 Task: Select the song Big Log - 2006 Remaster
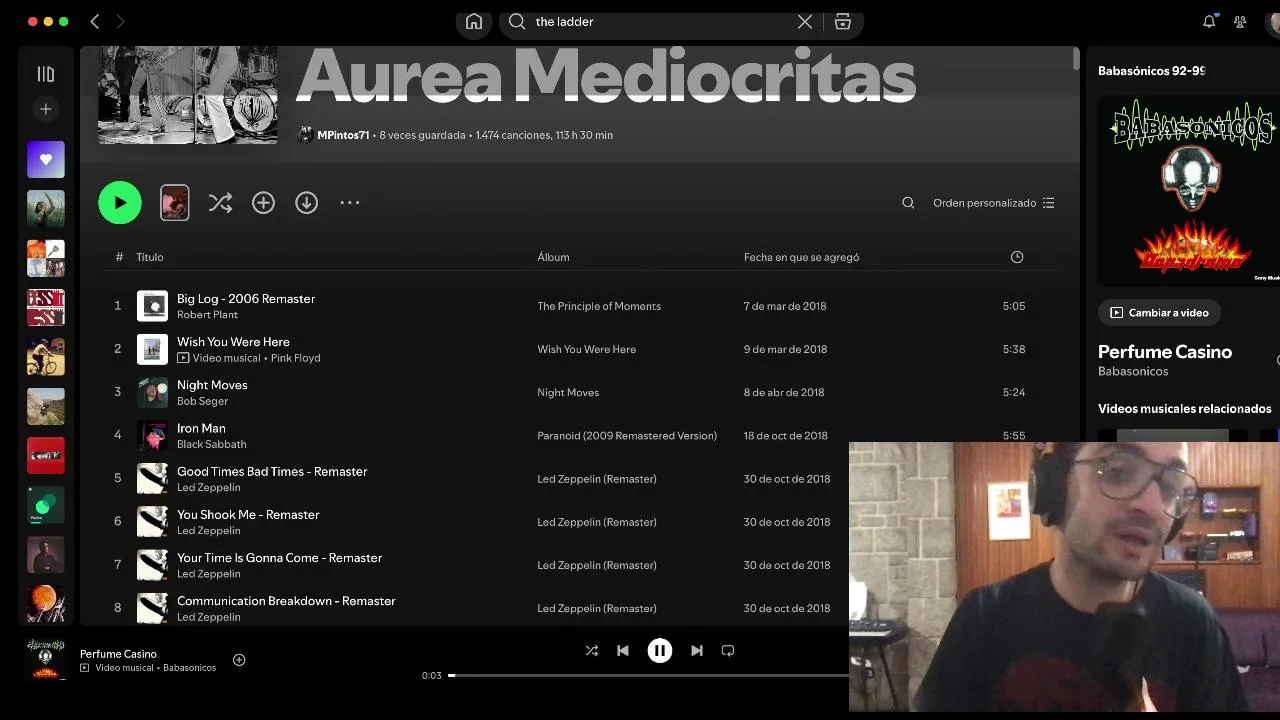(246, 299)
